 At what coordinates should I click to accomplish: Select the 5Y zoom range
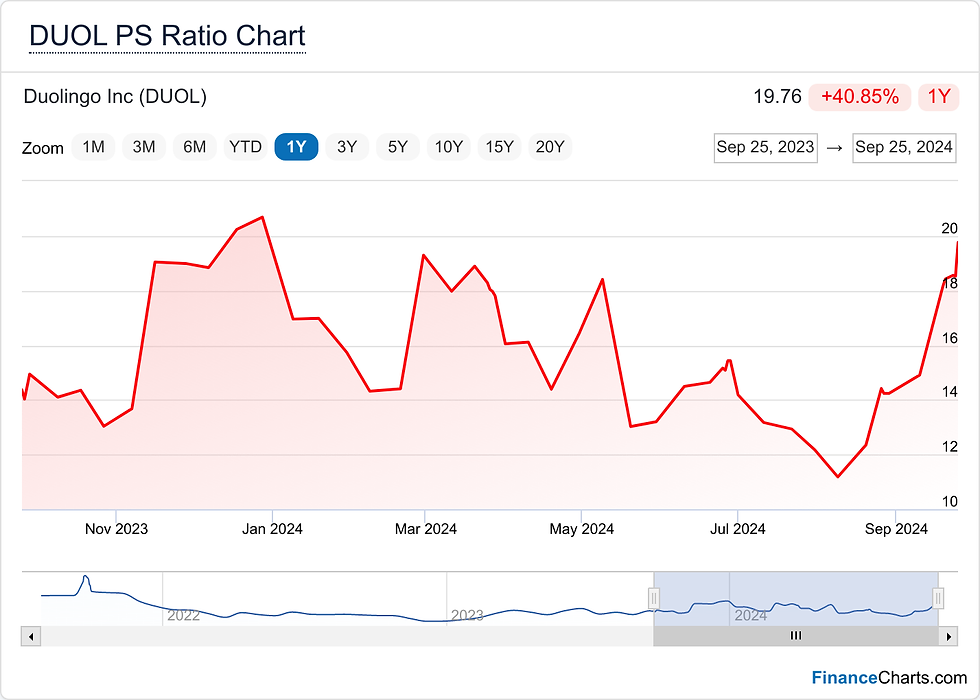click(x=398, y=147)
